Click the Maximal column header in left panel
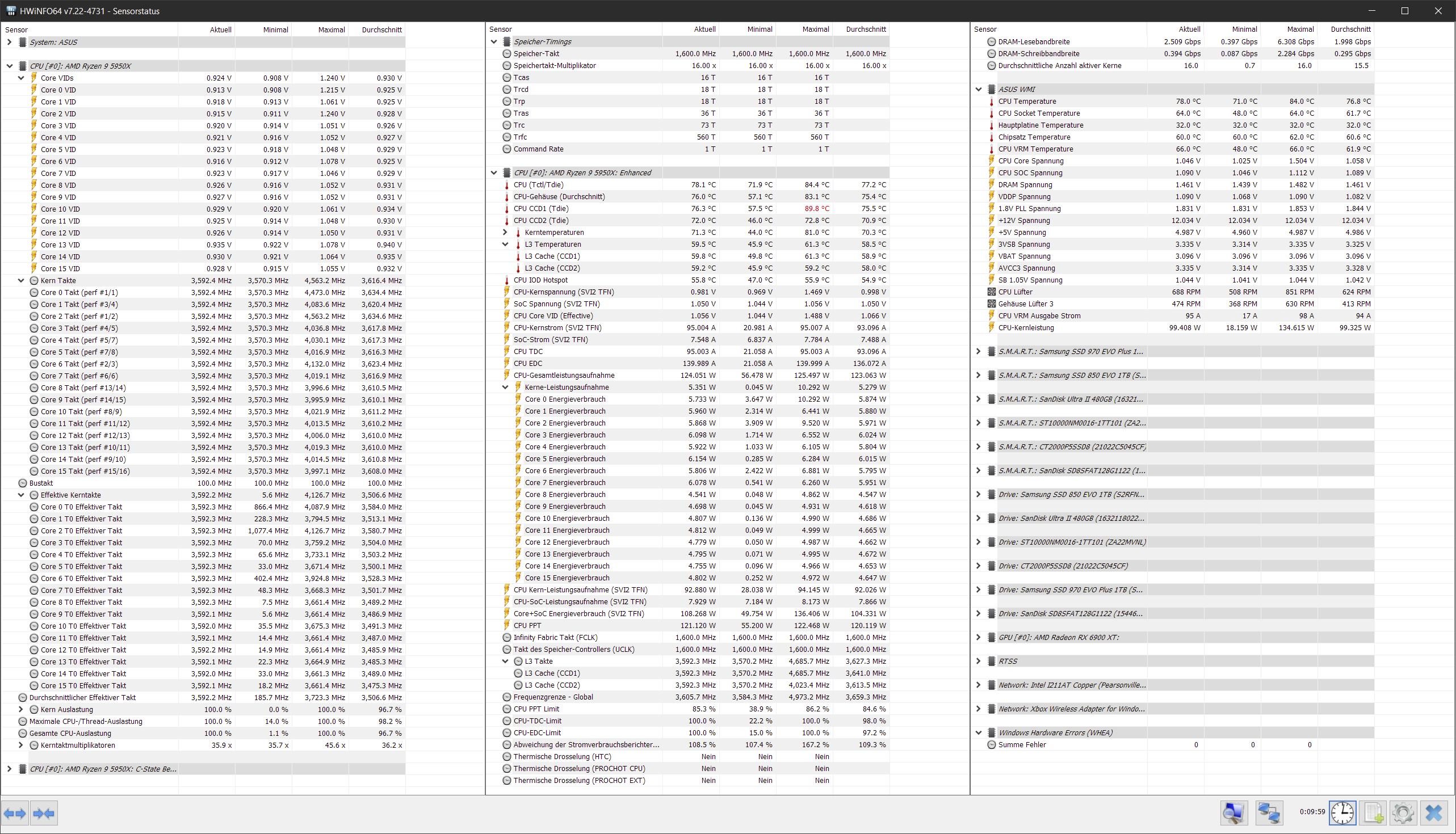Viewport: 1456px width, 834px height. [x=331, y=30]
